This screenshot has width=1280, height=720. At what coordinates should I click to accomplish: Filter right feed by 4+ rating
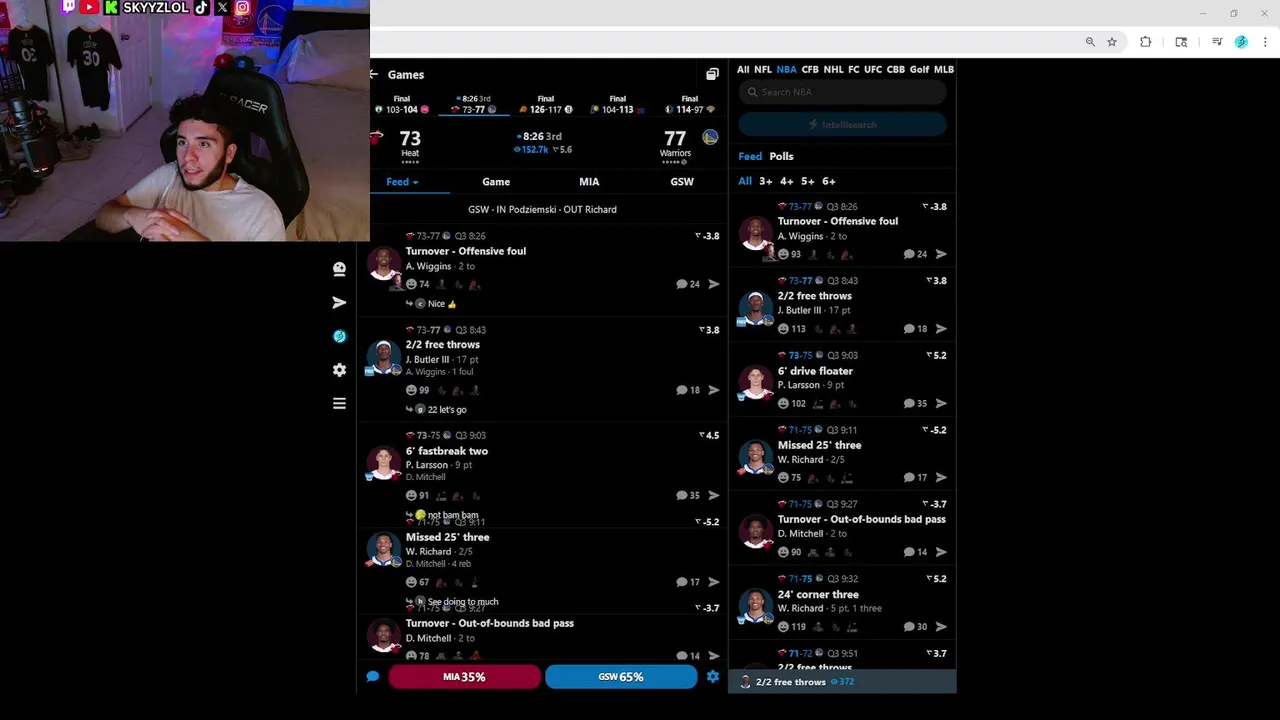[787, 181]
